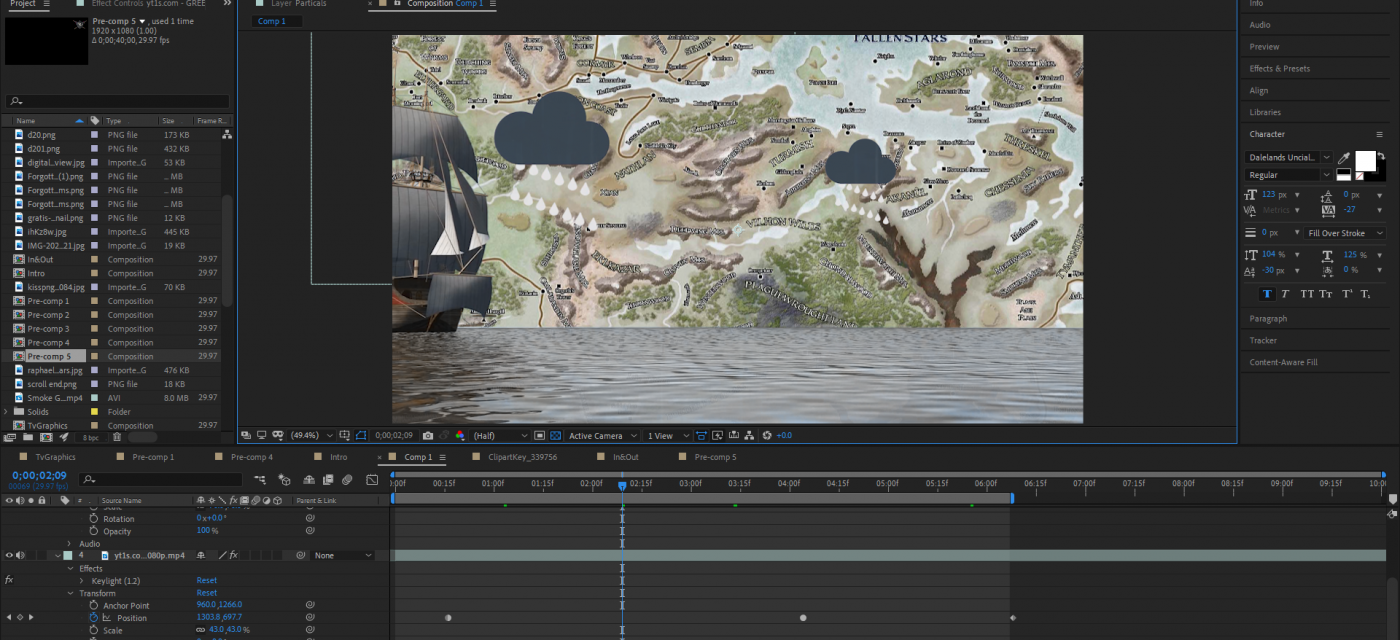Reset the Keylight (1.2) effect
The height and width of the screenshot is (640, 1400).
click(x=206, y=580)
